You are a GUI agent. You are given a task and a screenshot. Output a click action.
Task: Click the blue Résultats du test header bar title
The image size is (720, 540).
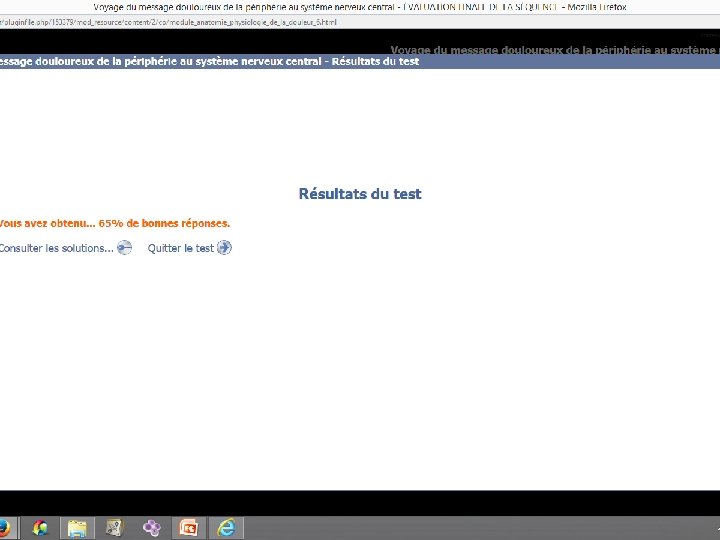(209, 62)
